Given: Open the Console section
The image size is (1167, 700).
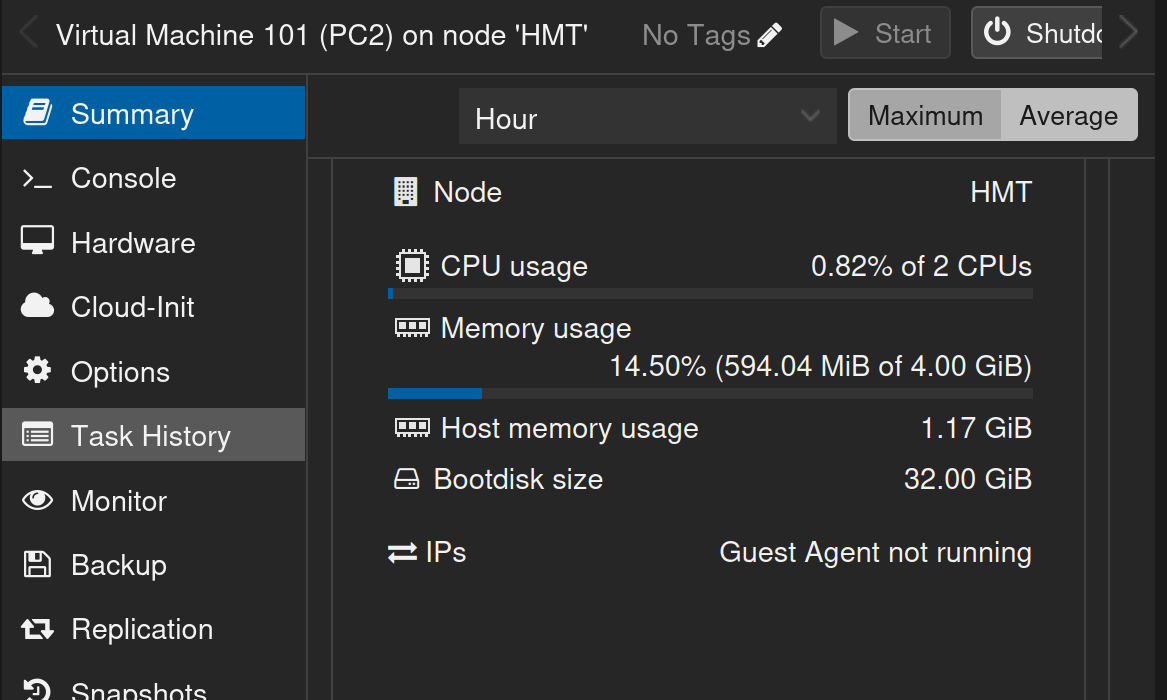Looking at the screenshot, I should [153, 178].
